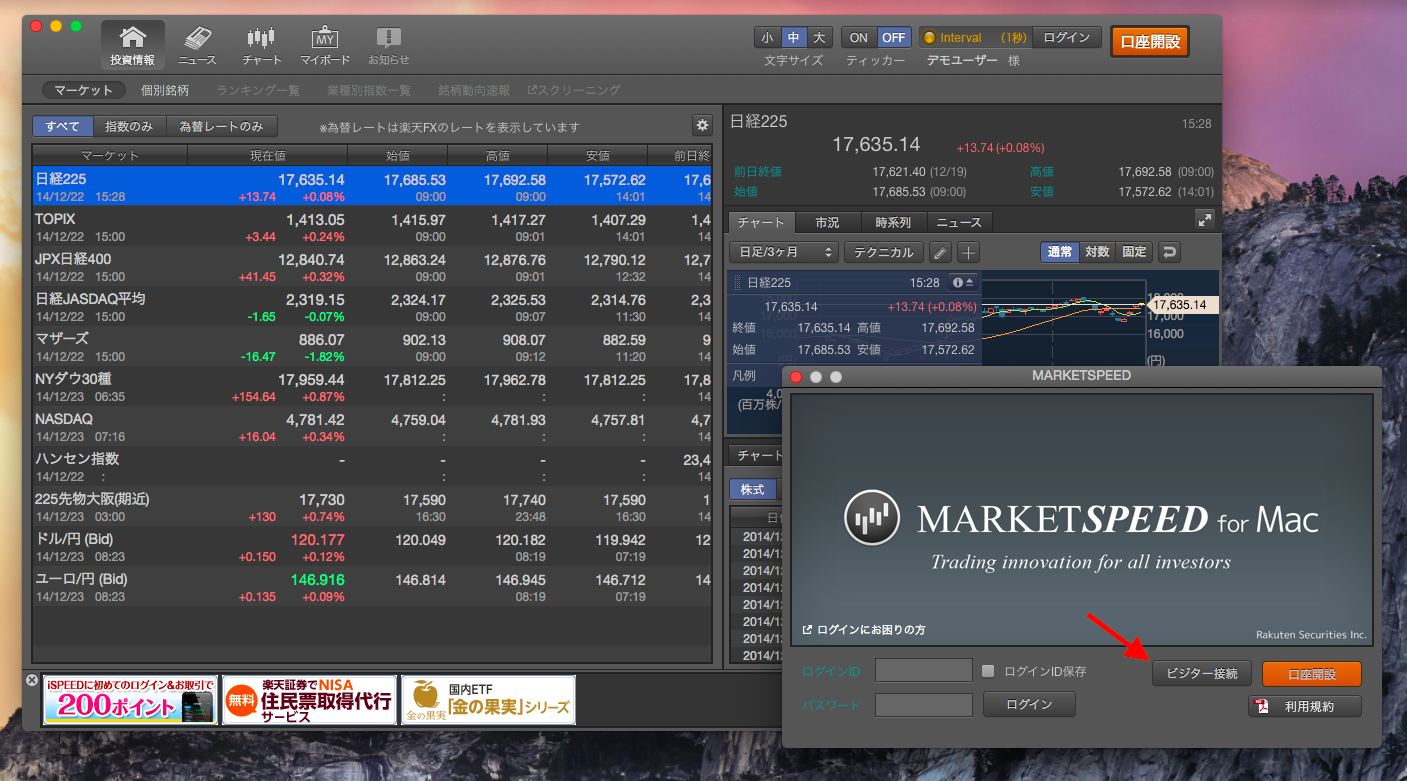Open the 日足/3ヶ月 period dropdown
Viewport: 1407px width, 781px height.
pyautogui.click(x=784, y=252)
